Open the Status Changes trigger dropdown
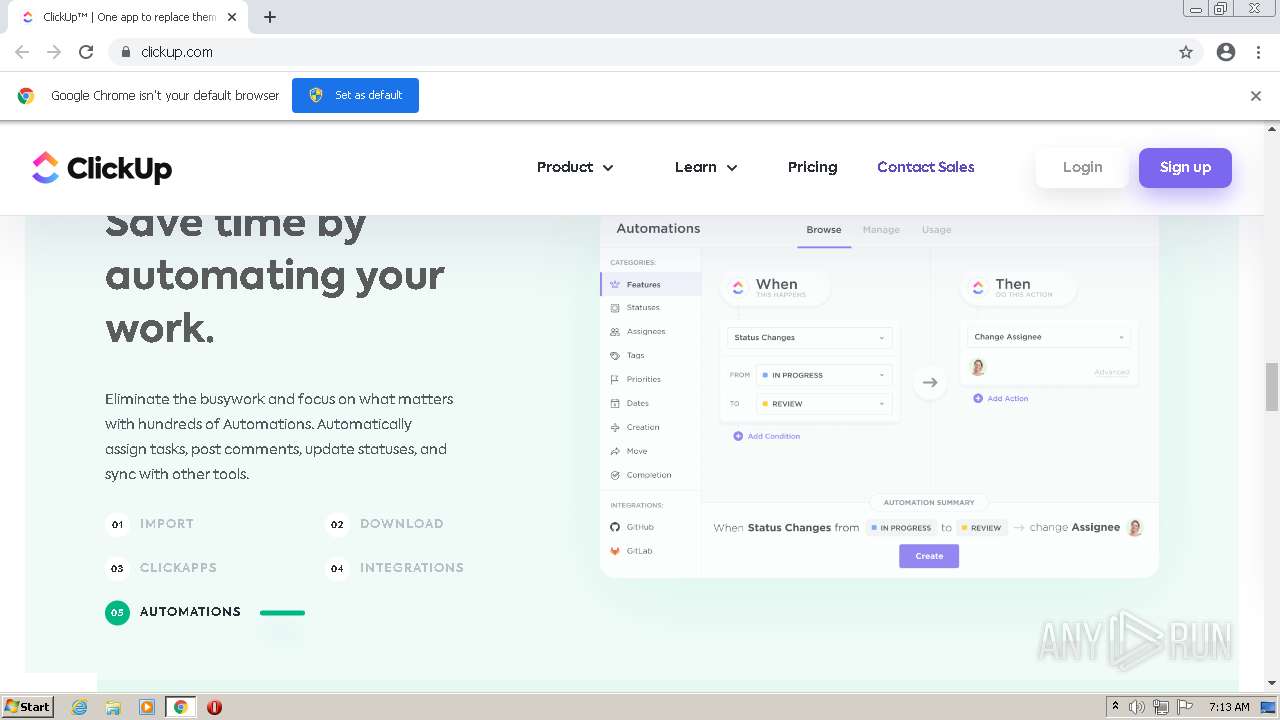The image size is (1280, 720). (809, 338)
